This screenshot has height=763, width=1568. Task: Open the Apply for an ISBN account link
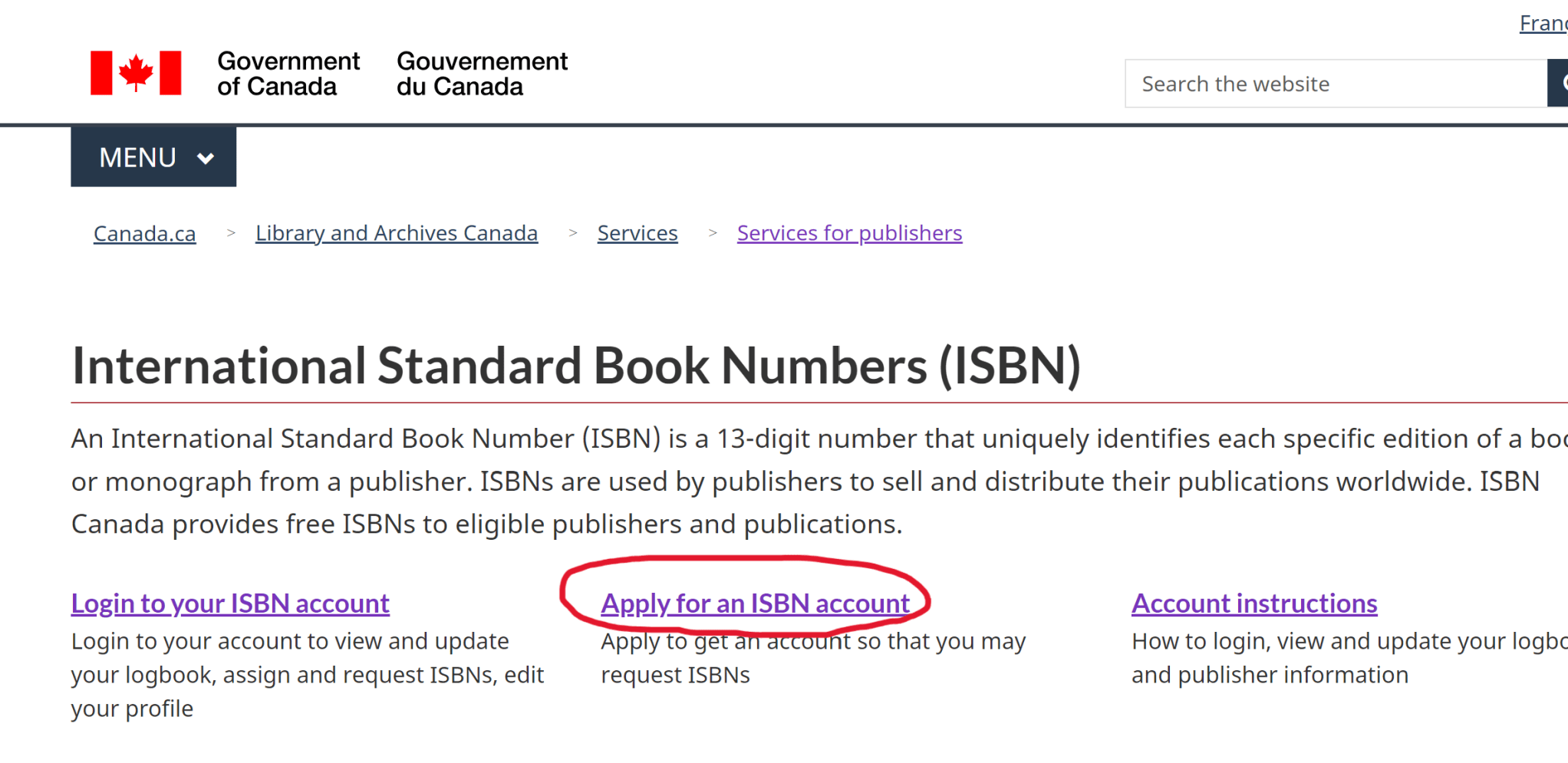coord(755,603)
